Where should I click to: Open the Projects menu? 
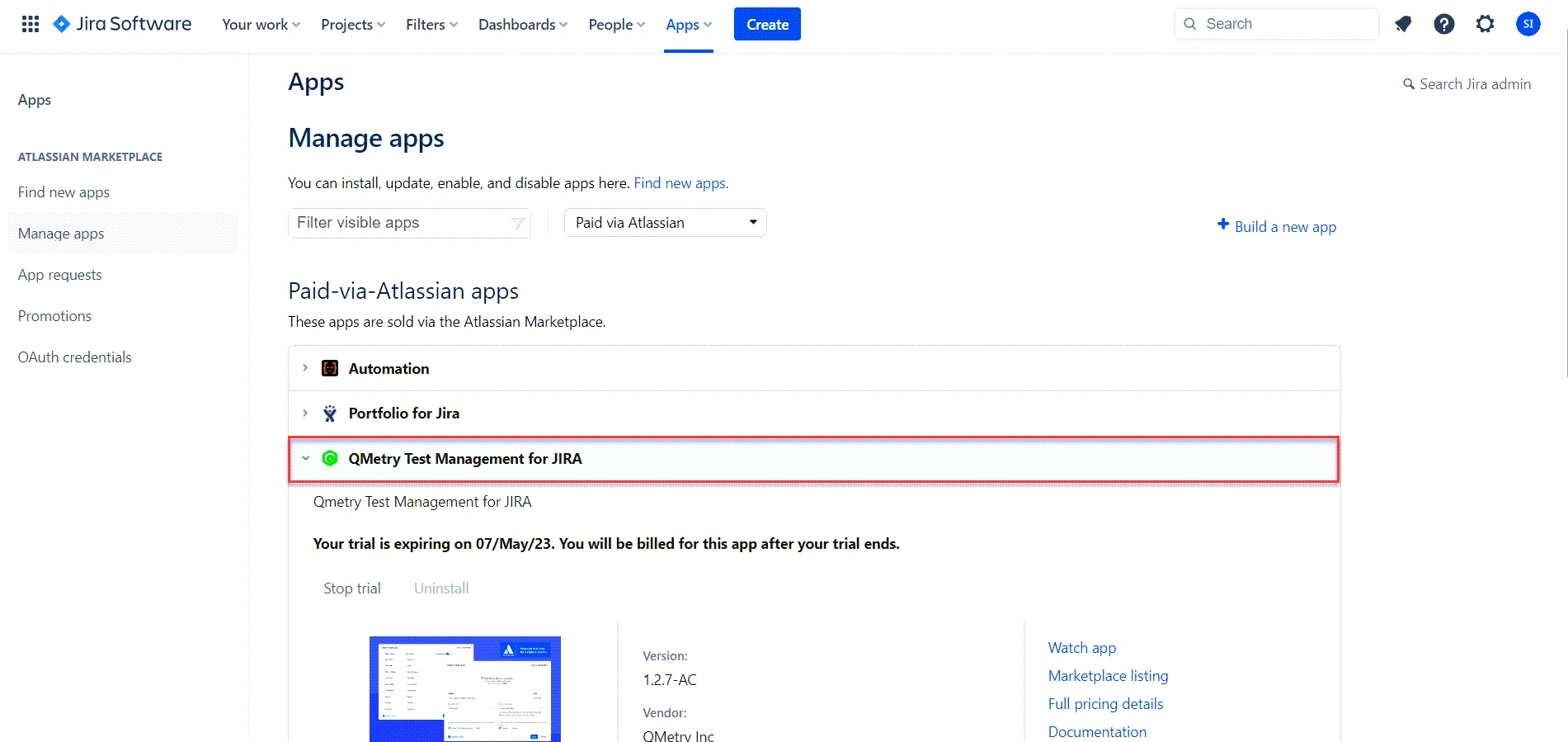pyautogui.click(x=353, y=25)
